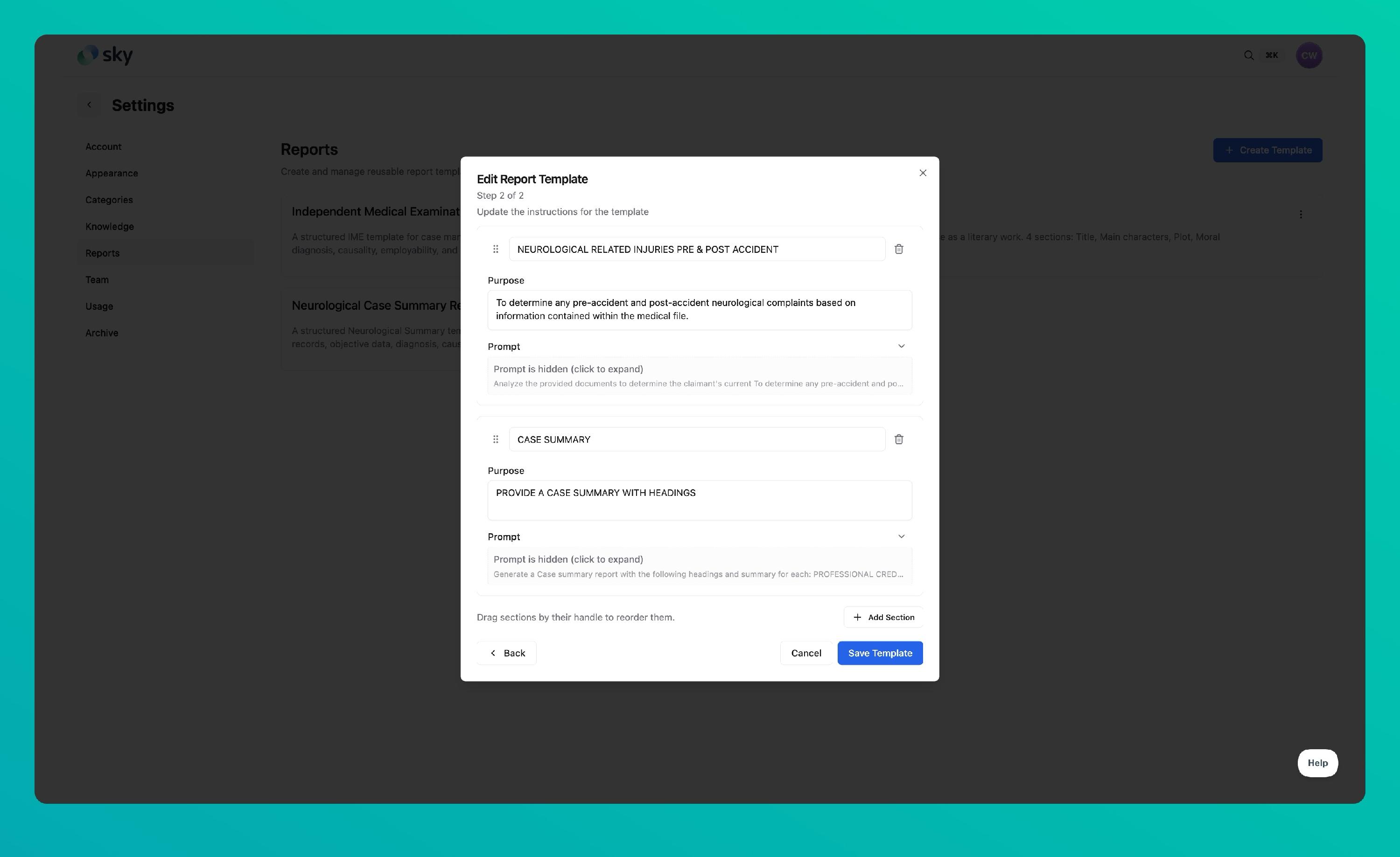The height and width of the screenshot is (857, 1400).
Task: Open the CW user avatar menu
Action: tap(1309, 56)
